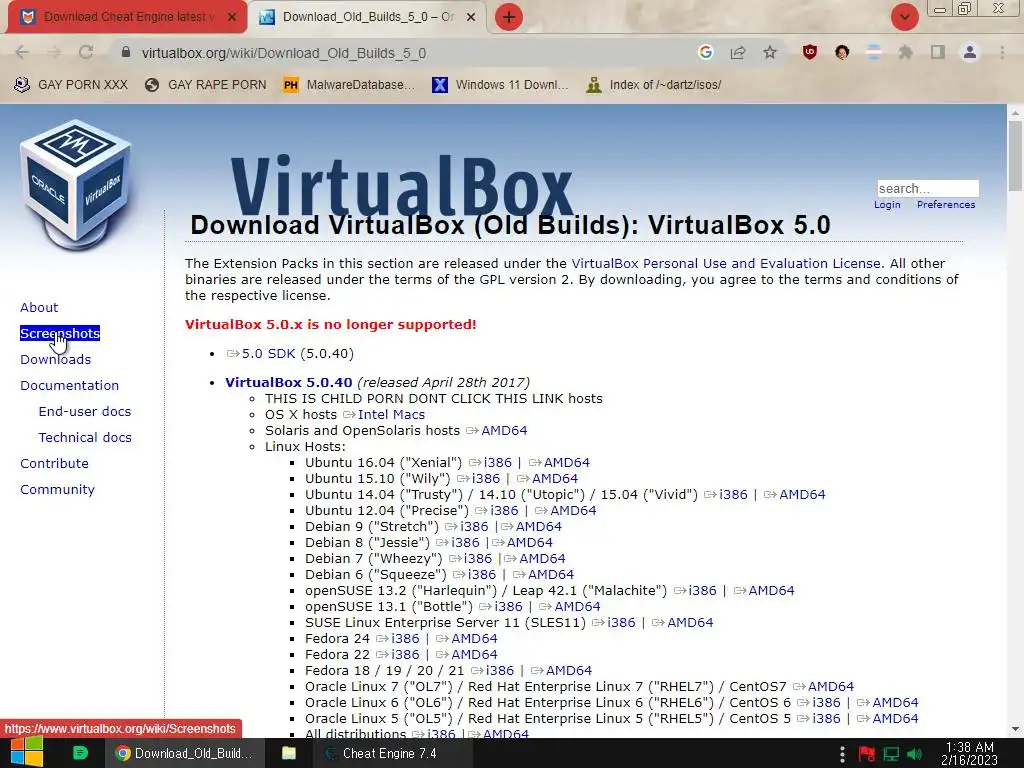
Task: Open the volume tray icon
Action: point(915,754)
